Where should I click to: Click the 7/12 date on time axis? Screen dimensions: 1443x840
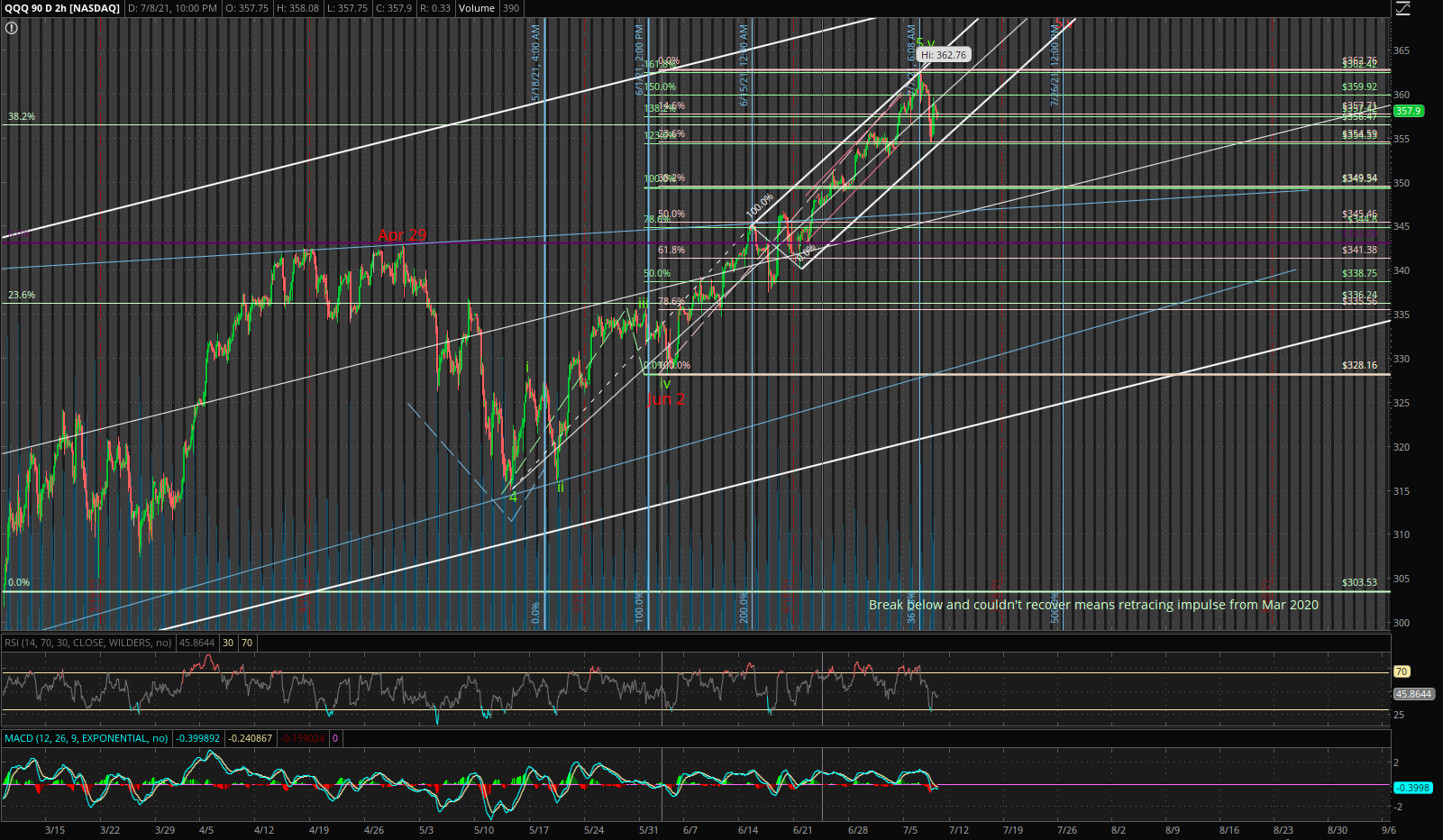tap(959, 830)
